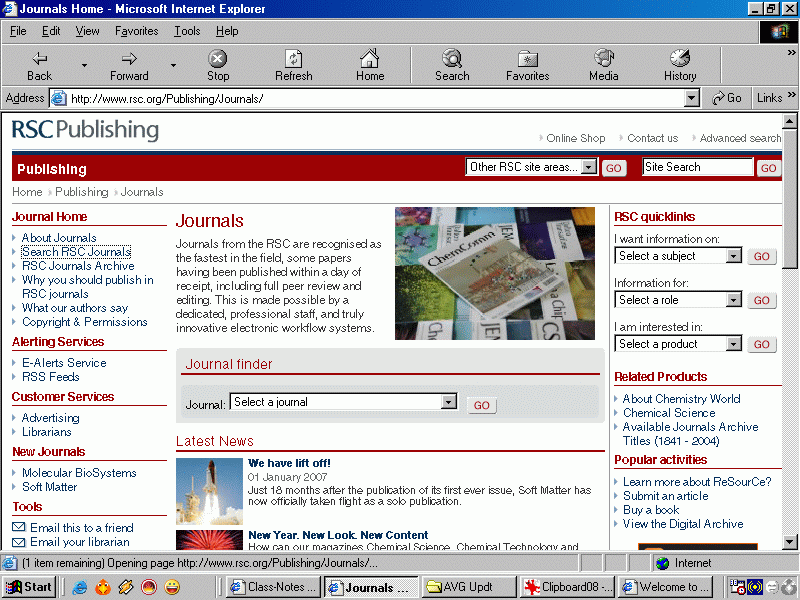Open the E-Alerts Service link

coord(64,363)
